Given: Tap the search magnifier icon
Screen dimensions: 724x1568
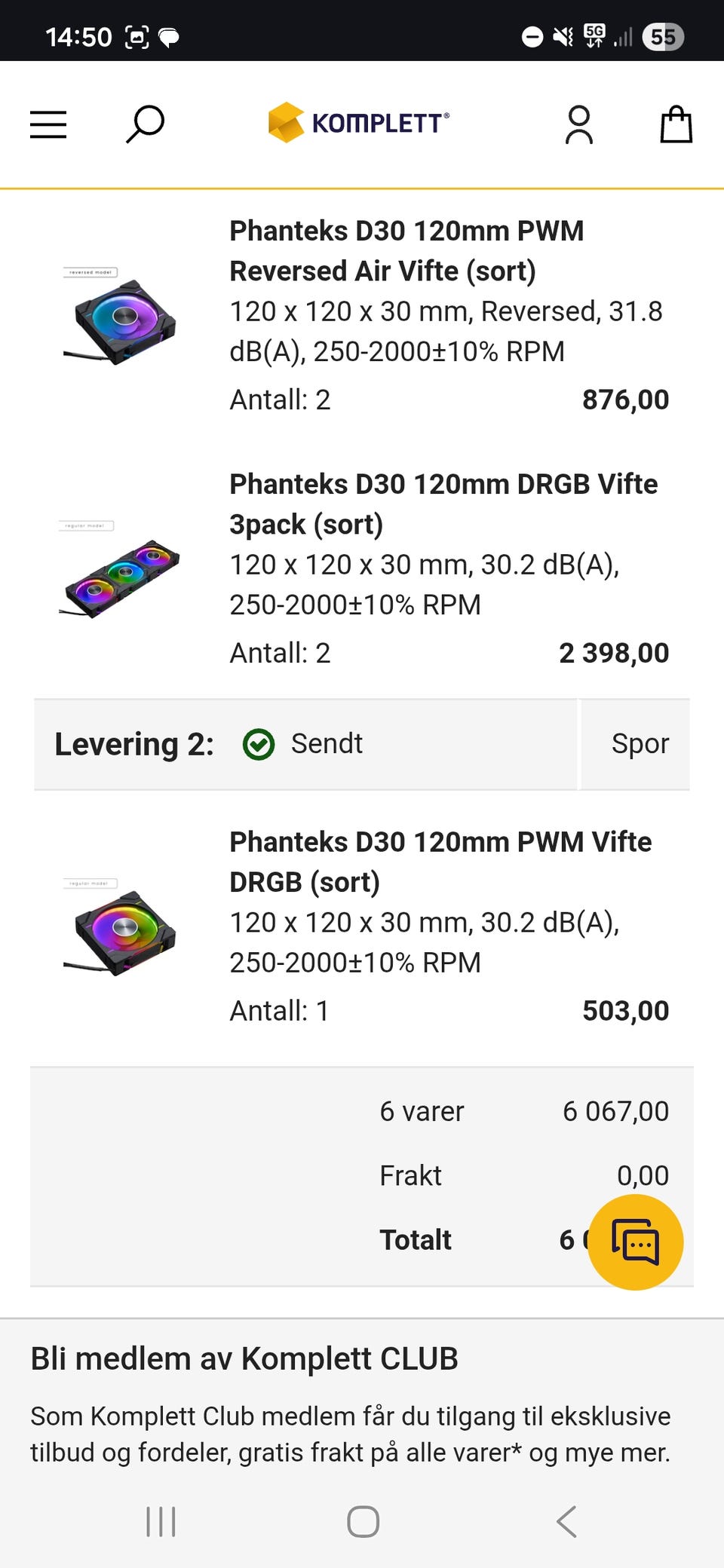Looking at the screenshot, I should 145,124.
